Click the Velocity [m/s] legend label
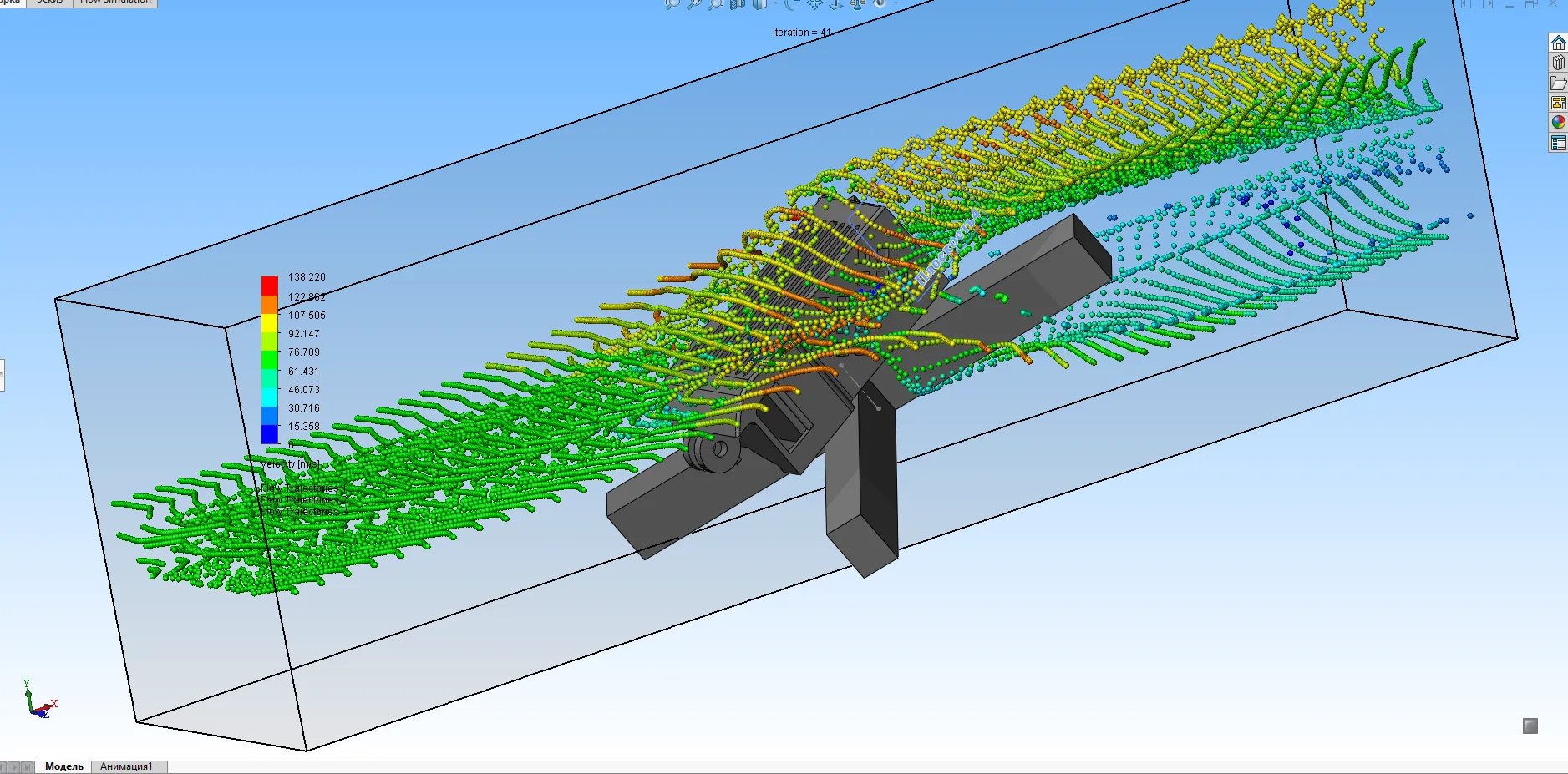Image resolution: width=1568 pixels, height=774 pixels. point(290,464)
